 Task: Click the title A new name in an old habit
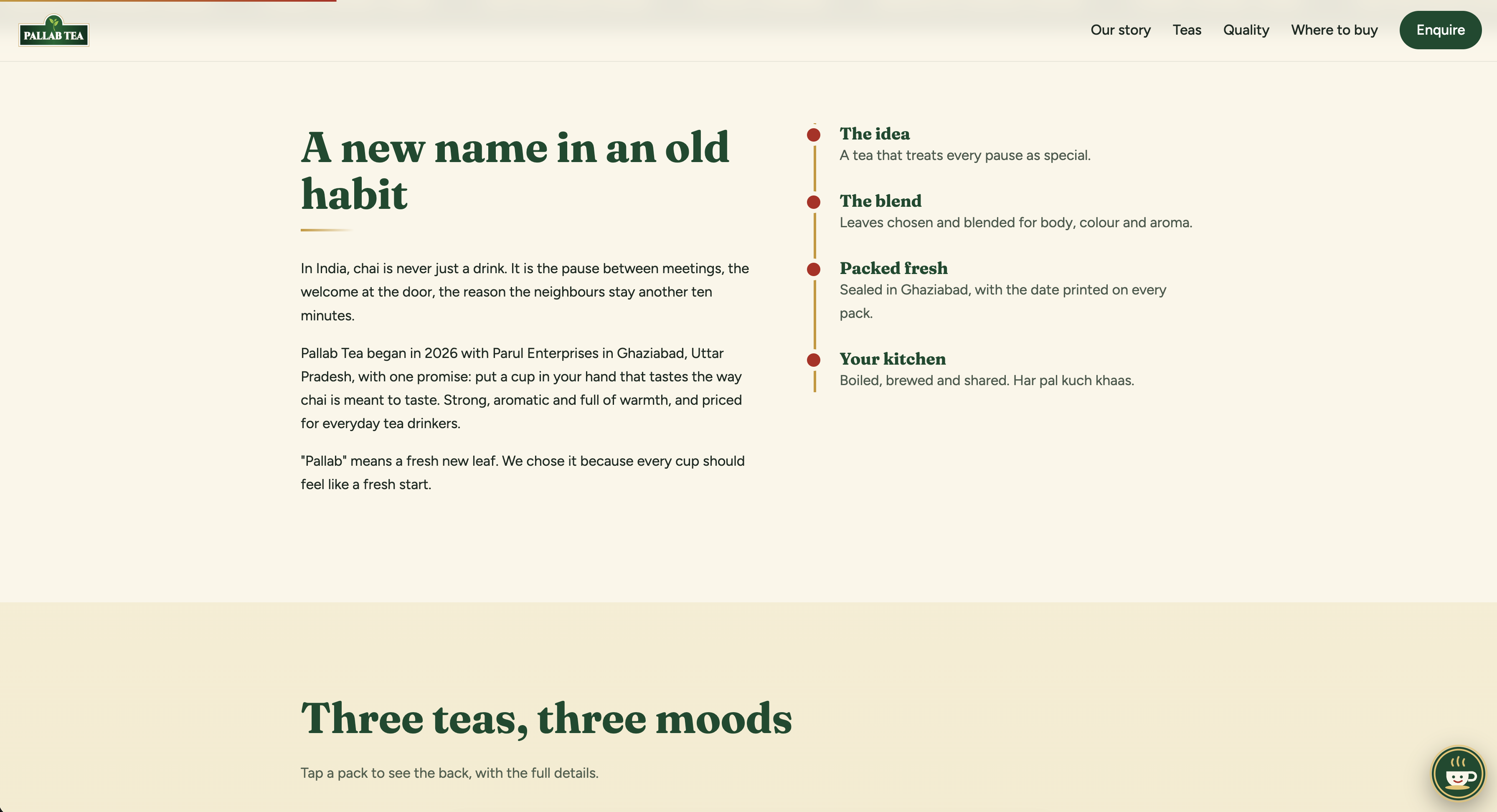pos(515,170)
